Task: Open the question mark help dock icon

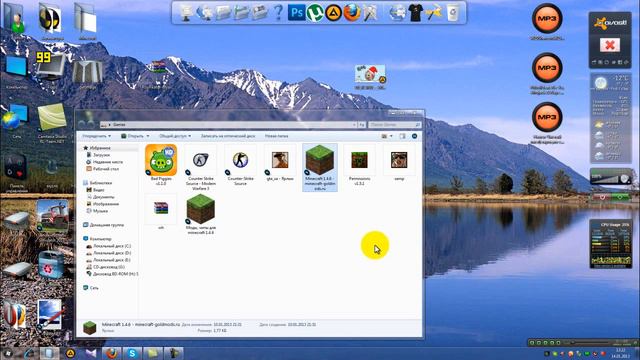Action: pos(278,13)
